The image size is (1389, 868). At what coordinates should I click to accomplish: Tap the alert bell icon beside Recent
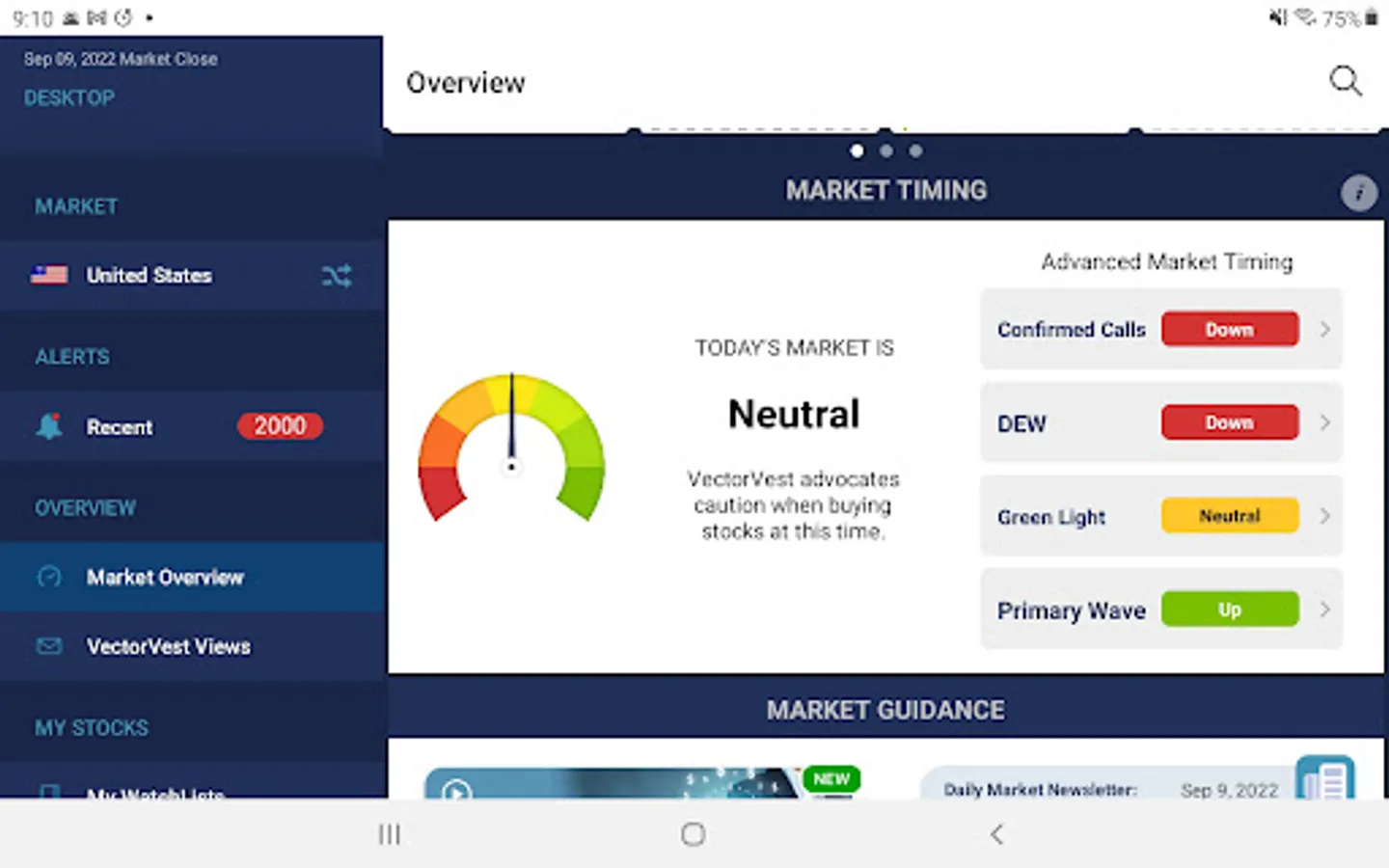click(49, 426)
